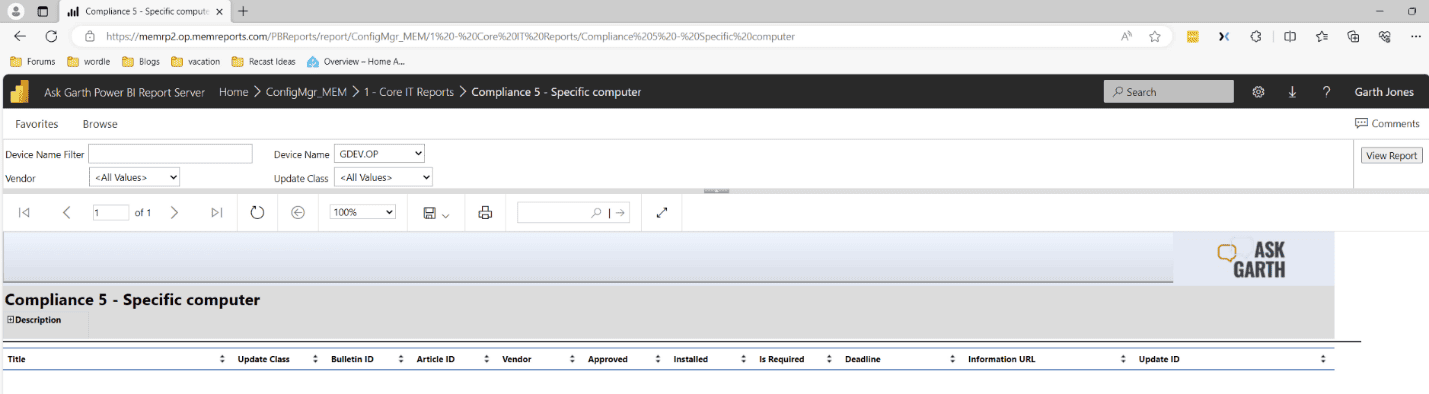Open Browser essentials heart icon

pos(1385,36)
